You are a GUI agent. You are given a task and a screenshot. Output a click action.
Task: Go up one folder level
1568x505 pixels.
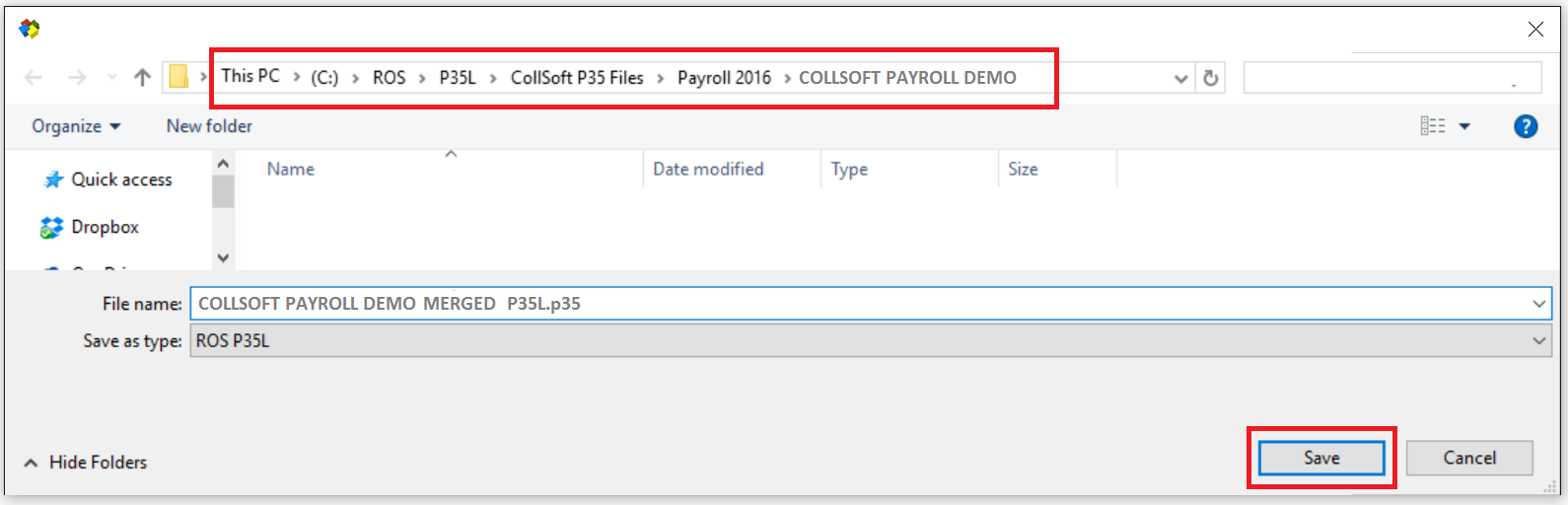142,78
